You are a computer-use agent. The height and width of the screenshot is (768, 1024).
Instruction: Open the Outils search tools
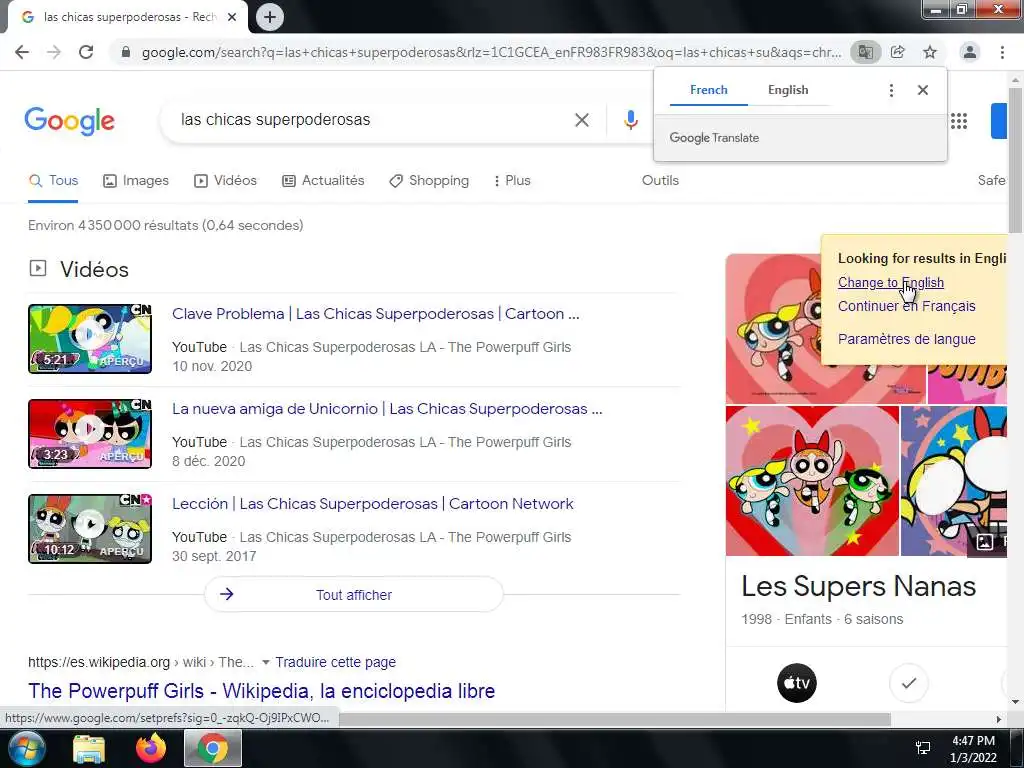(660, 181)
